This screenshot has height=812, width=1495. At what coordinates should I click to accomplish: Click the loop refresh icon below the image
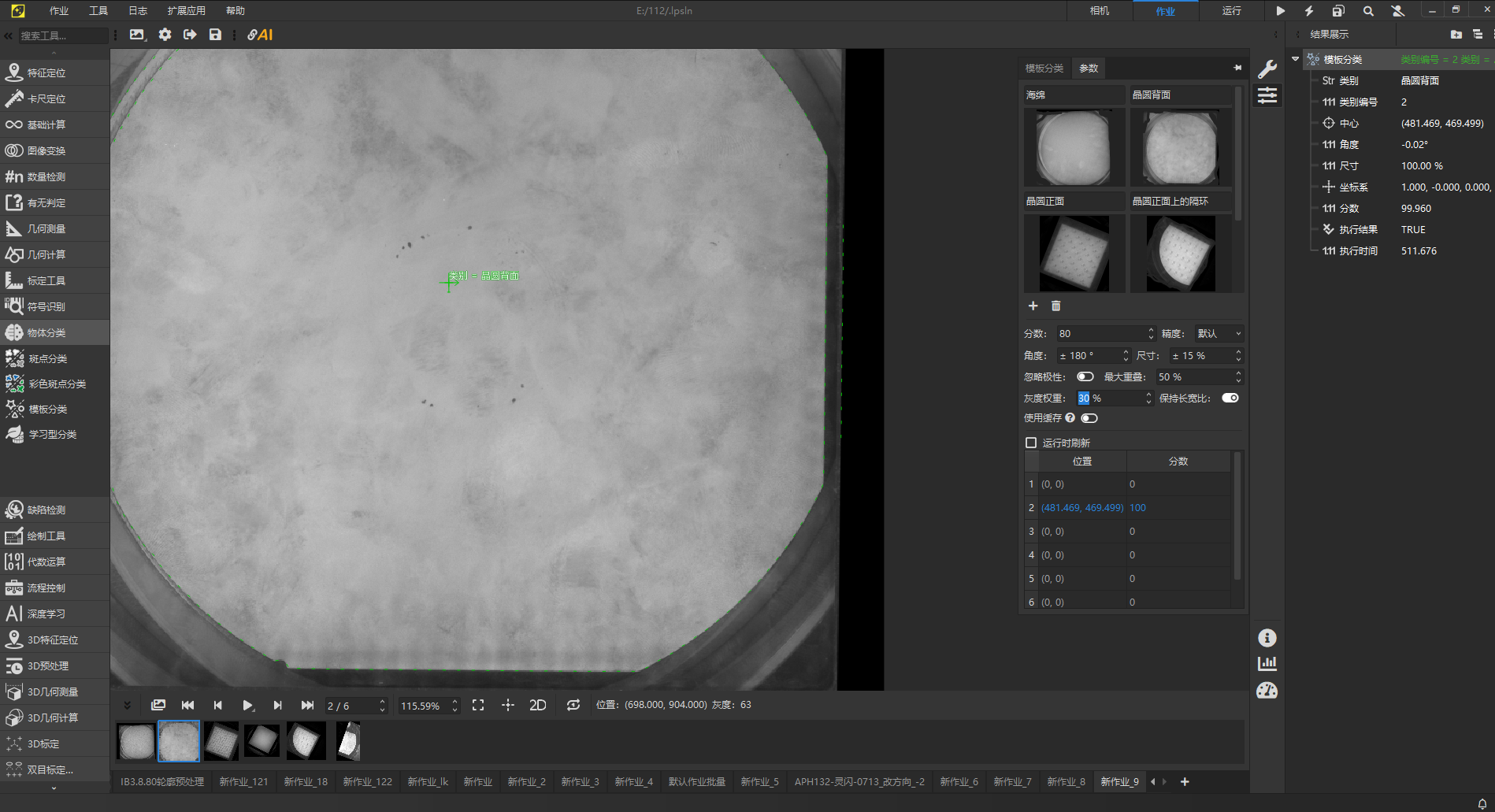point(573,705)
